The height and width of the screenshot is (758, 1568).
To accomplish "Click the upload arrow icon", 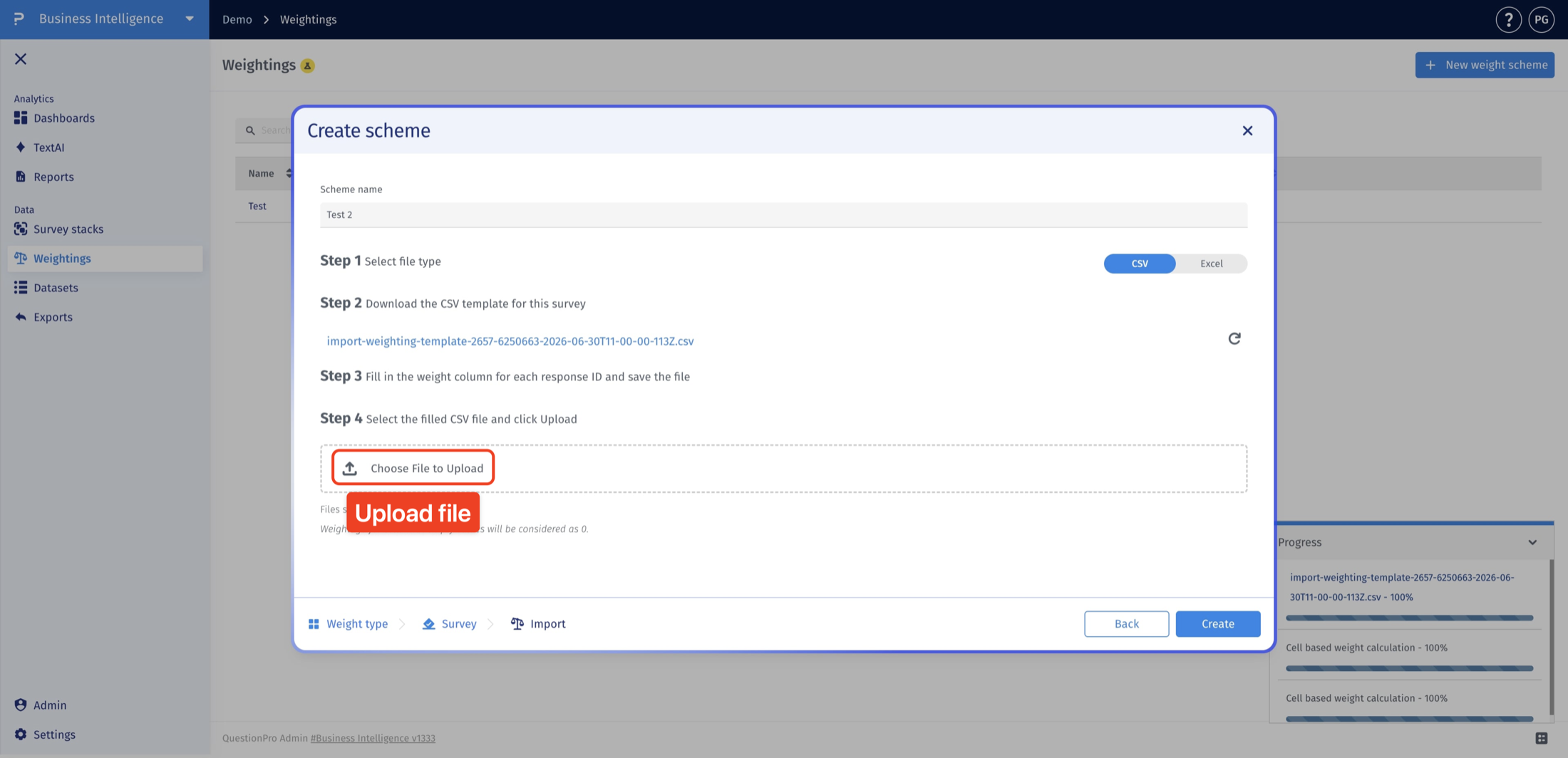I will tap(349, 468).
